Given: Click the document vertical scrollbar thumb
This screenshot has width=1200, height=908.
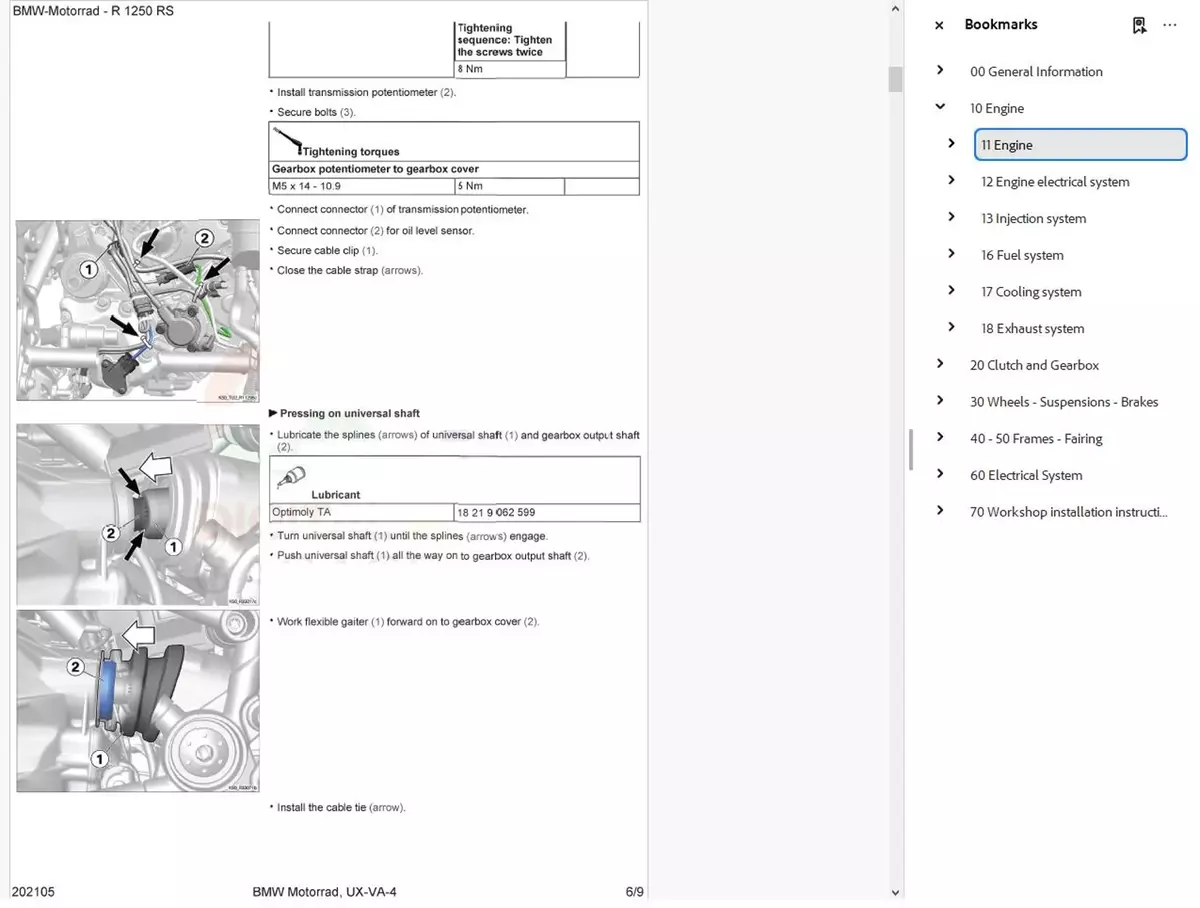Looking at the screenshot, I should [895, 79].
